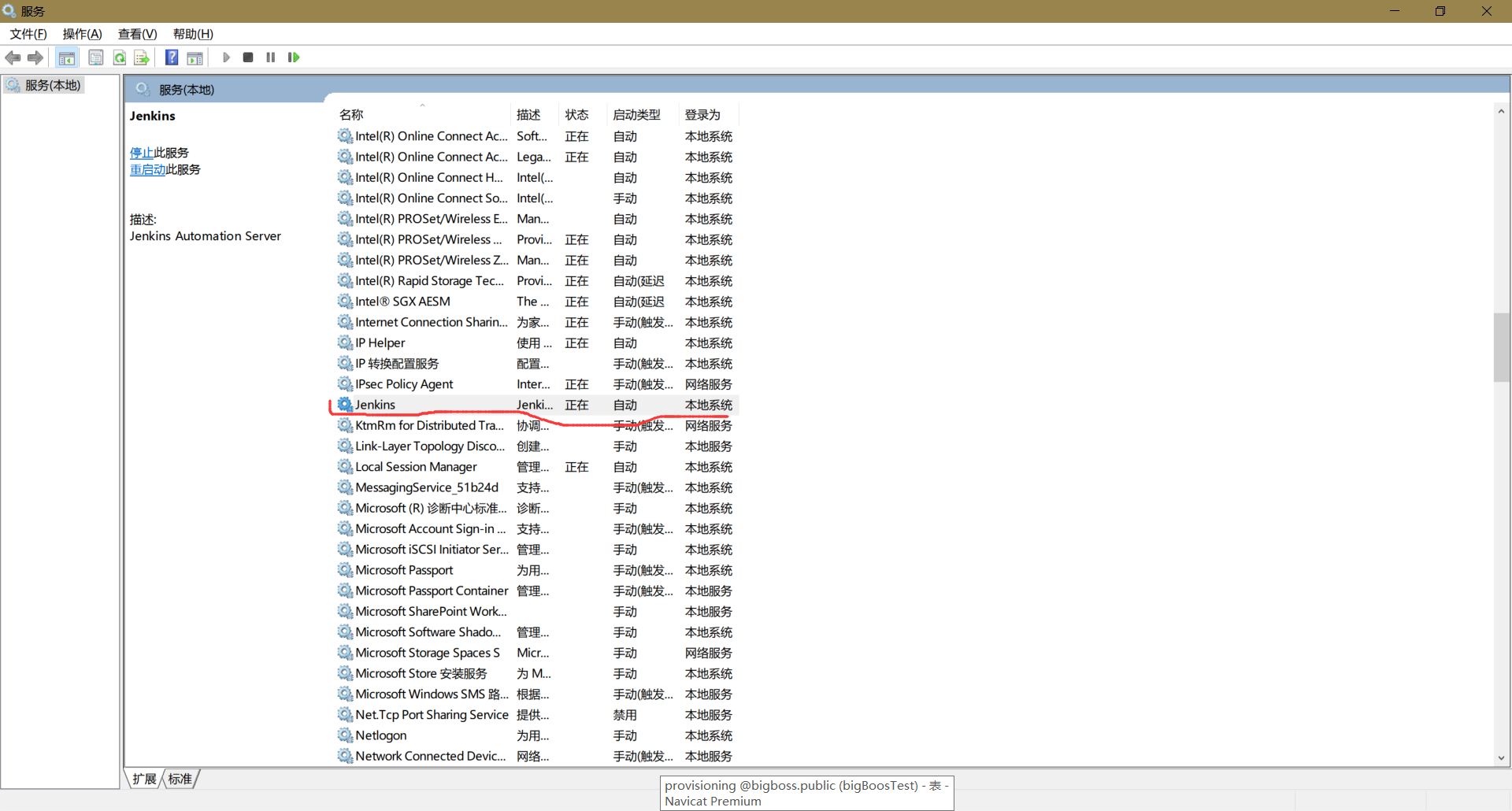Open the 查看(V) menu
The width and height of the screenshot is (1512, 811).
click(138, 34)
